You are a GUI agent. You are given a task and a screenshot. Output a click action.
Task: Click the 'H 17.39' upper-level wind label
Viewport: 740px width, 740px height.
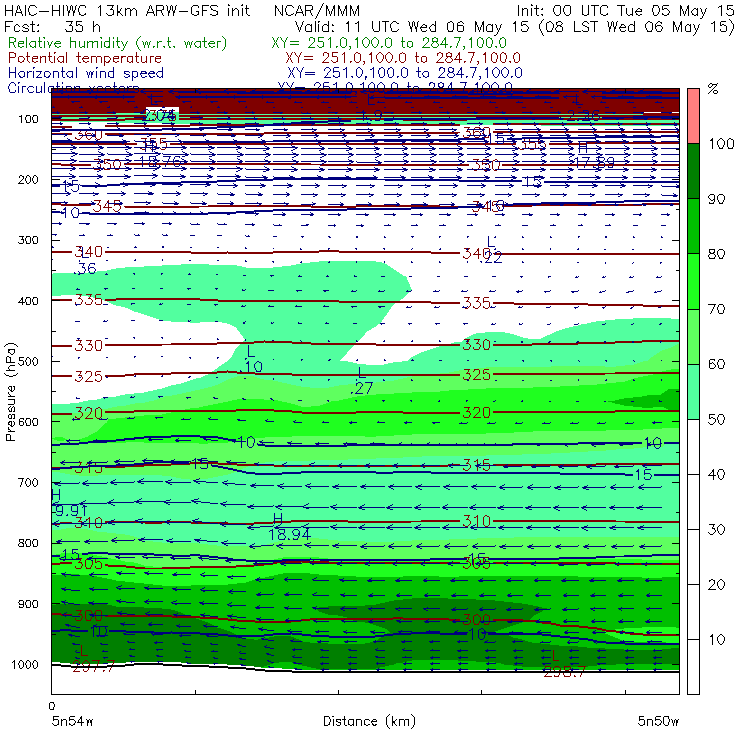(x=594, y=156)
